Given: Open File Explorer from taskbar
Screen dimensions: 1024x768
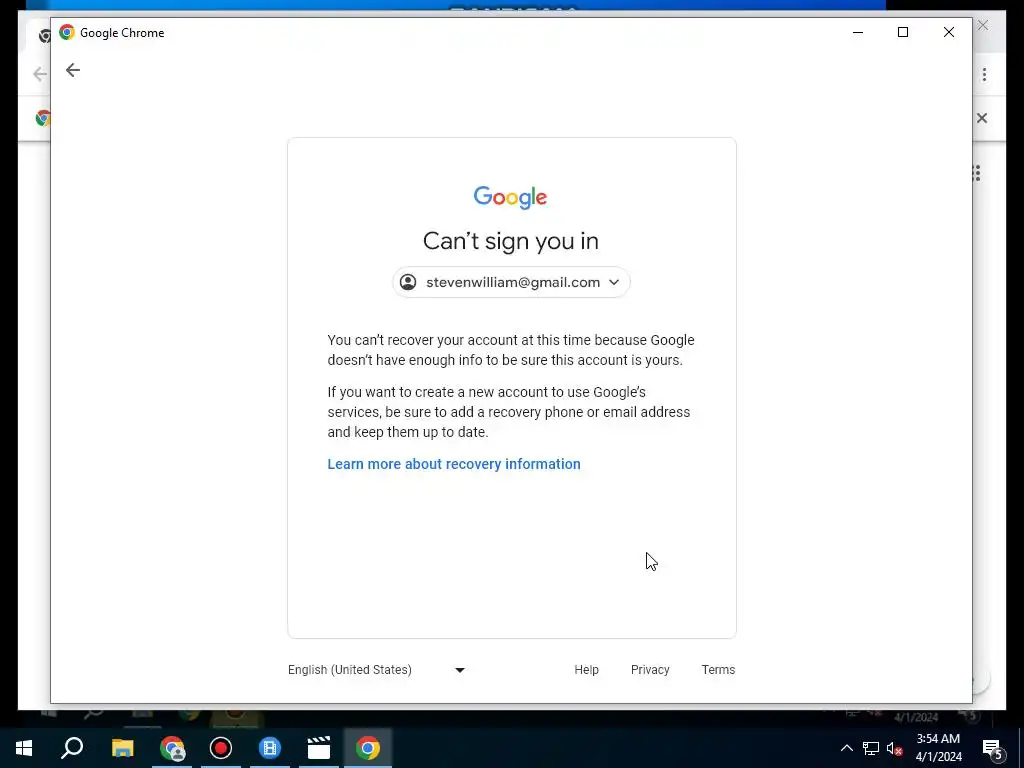Looking at the screenshot, I should (122, 748).
